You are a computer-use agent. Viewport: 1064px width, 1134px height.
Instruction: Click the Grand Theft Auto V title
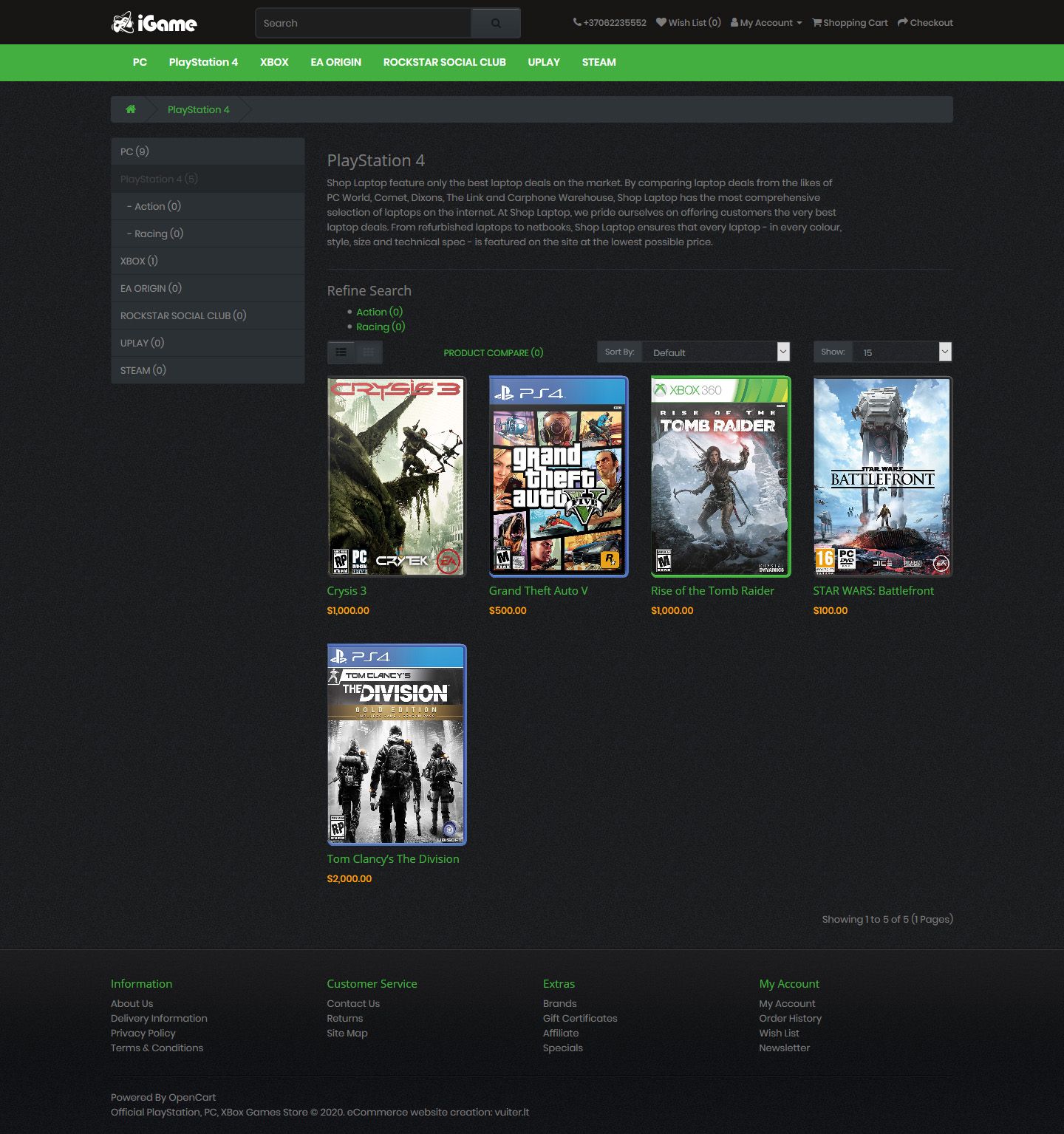click(539, 590)
